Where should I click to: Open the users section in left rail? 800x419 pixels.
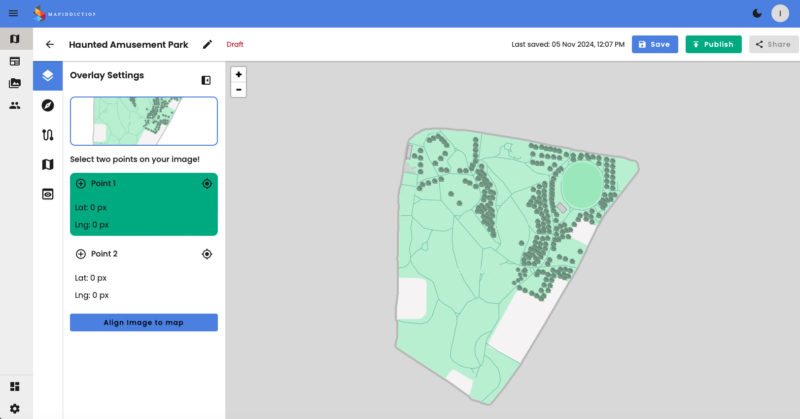click(x=14, y=105)
